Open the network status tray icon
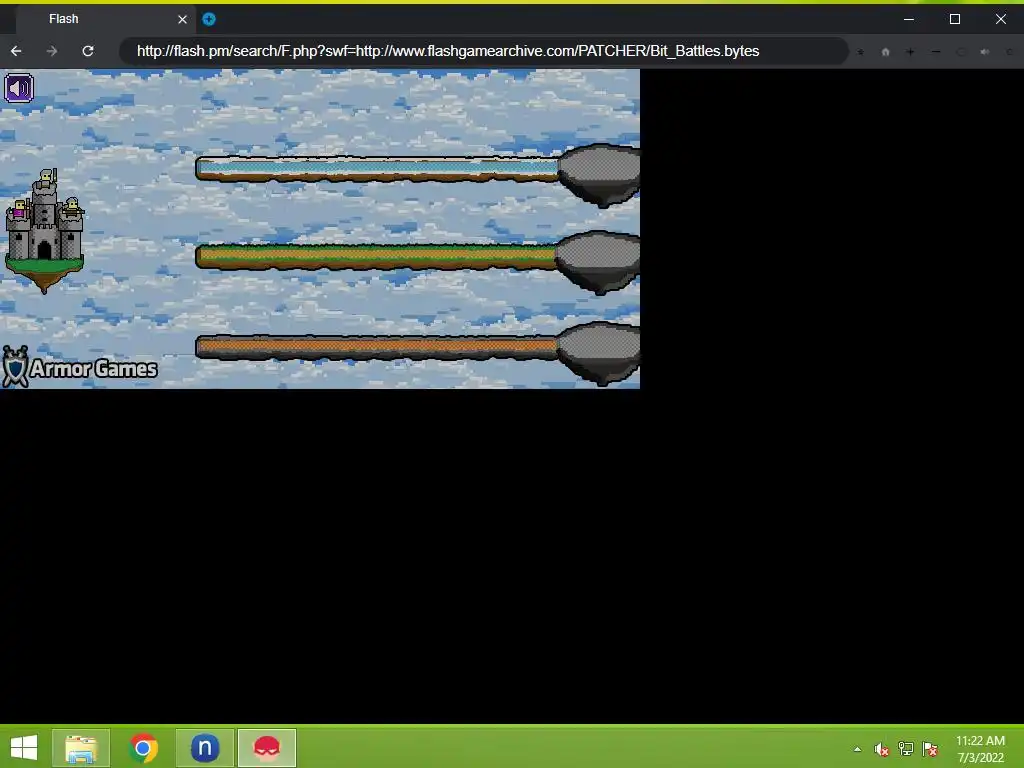1024x768 pixels. pyautogui.click(x=906, y=749)
